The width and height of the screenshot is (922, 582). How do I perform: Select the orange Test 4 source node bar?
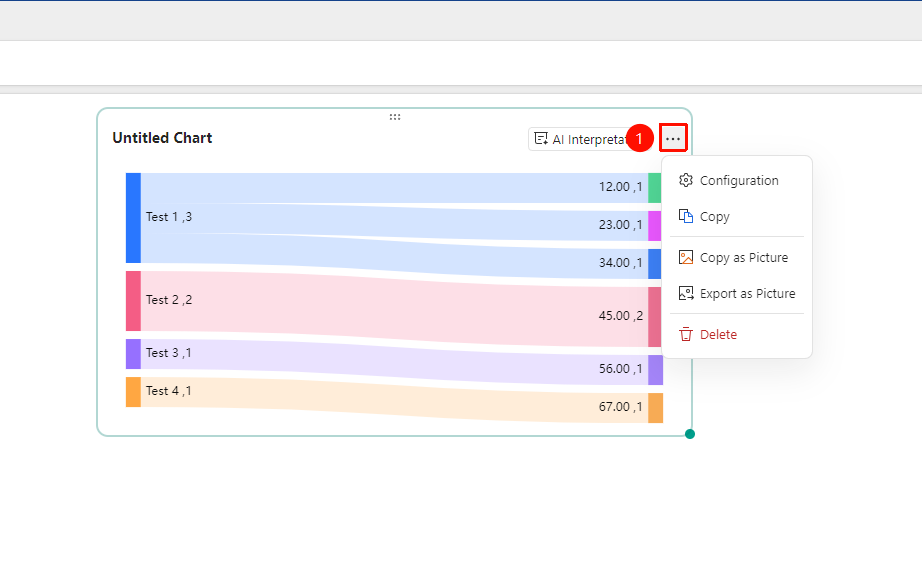(x=133, y=392)
